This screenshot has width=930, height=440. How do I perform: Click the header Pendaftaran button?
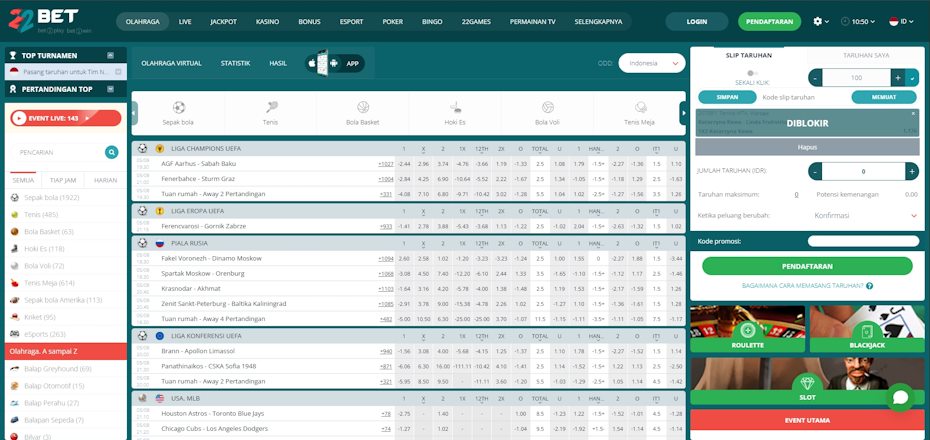tap(769, 21)
